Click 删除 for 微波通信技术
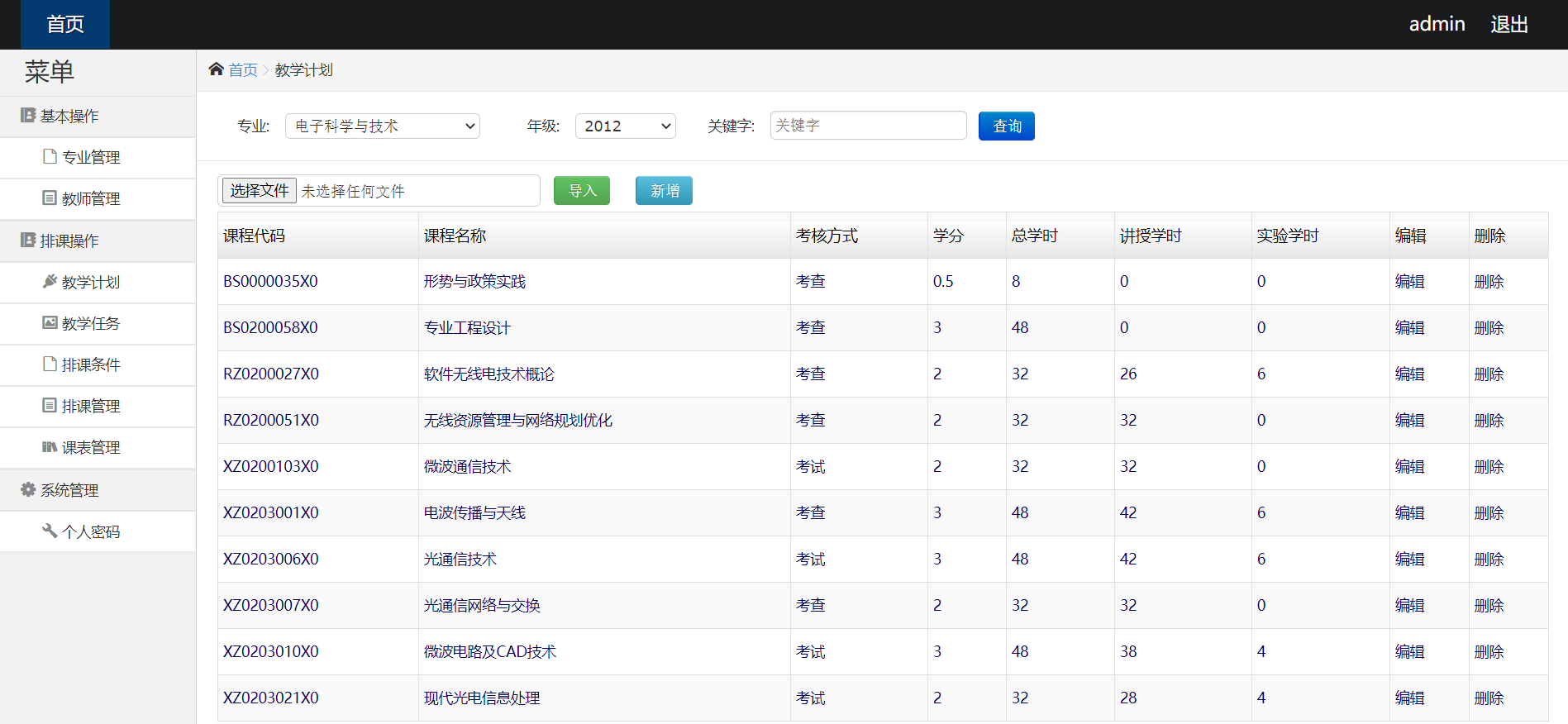The width and height of the screenshot is (1568, 724). click(x=1489, y=467)
